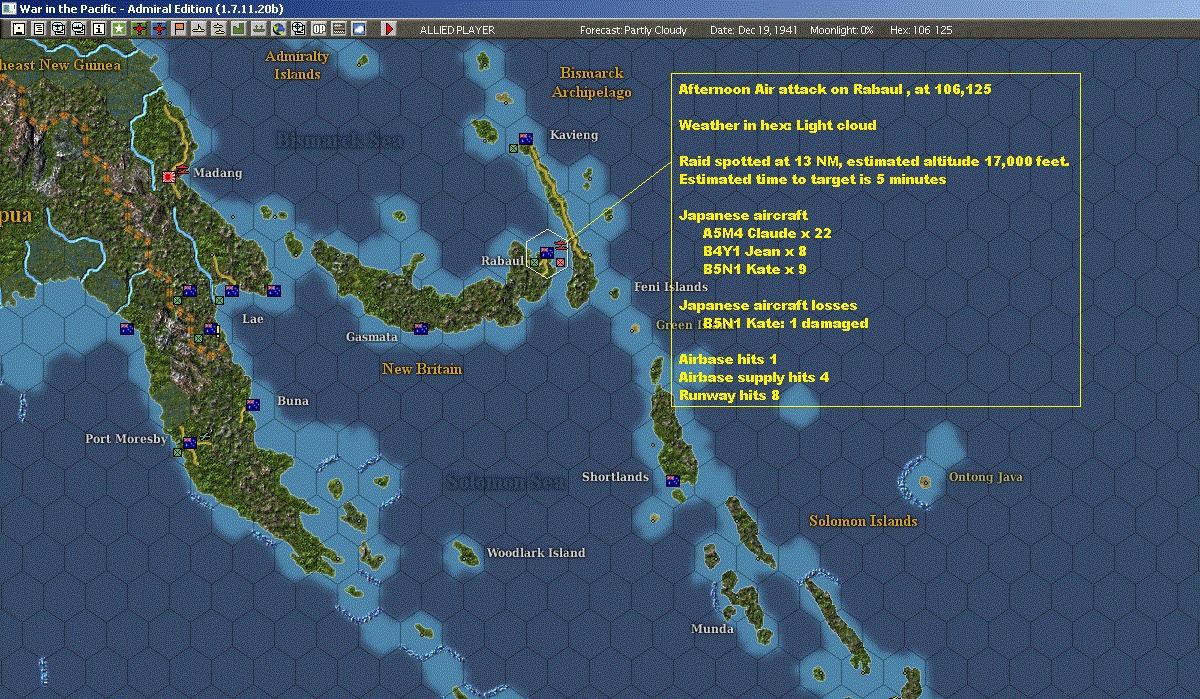Click the Port Moresby map label
The image size is (1200, 699).
click(x=126, y=439)
